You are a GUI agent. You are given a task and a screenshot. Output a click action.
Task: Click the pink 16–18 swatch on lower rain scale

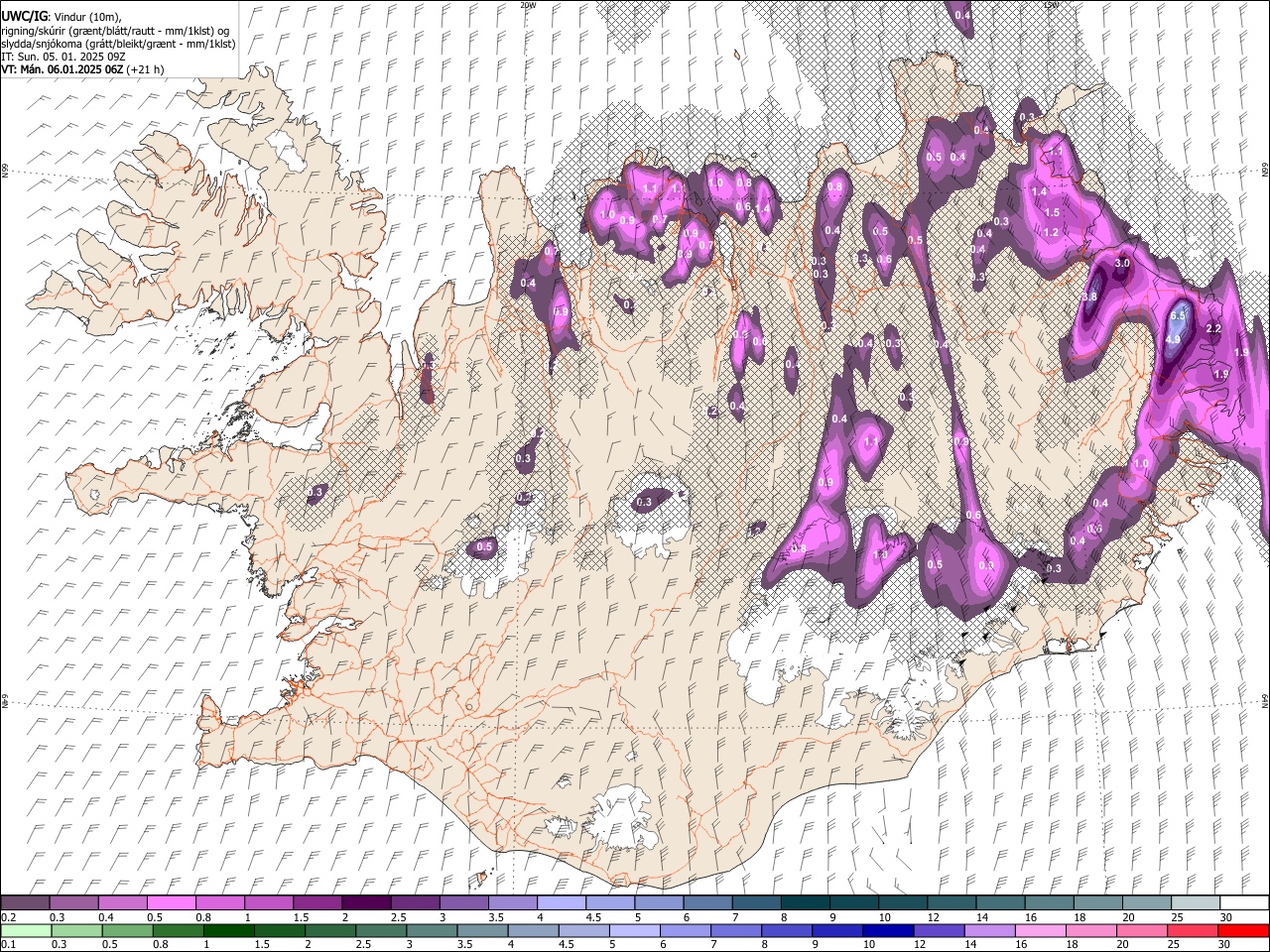pyautogui.click(x=1040, y=931)
